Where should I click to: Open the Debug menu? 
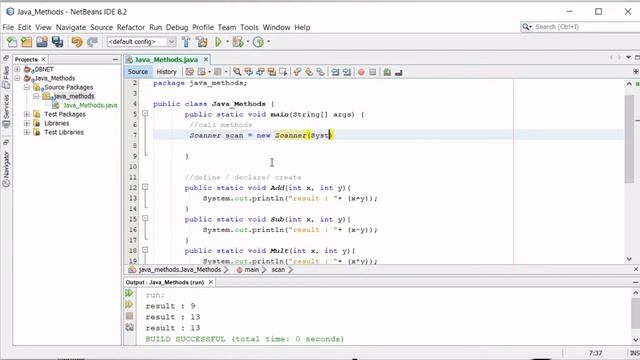coord(177,27)
